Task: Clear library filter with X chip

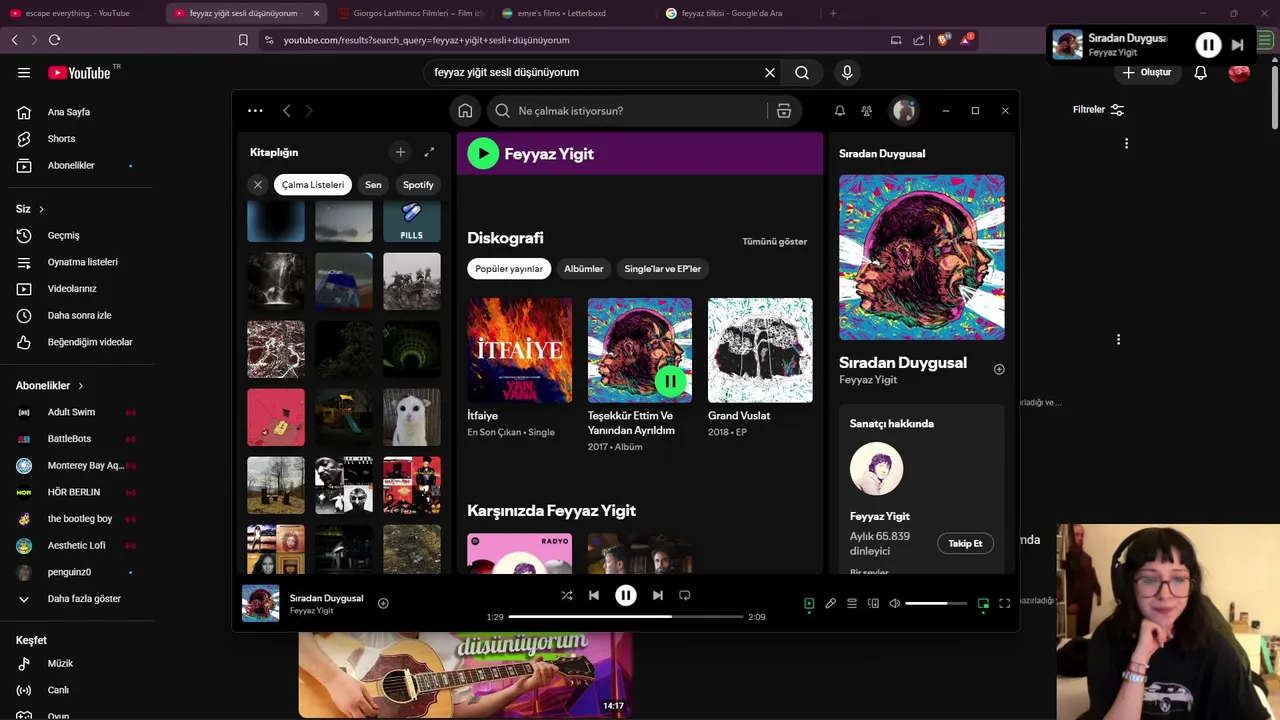Action: [258, 185]
